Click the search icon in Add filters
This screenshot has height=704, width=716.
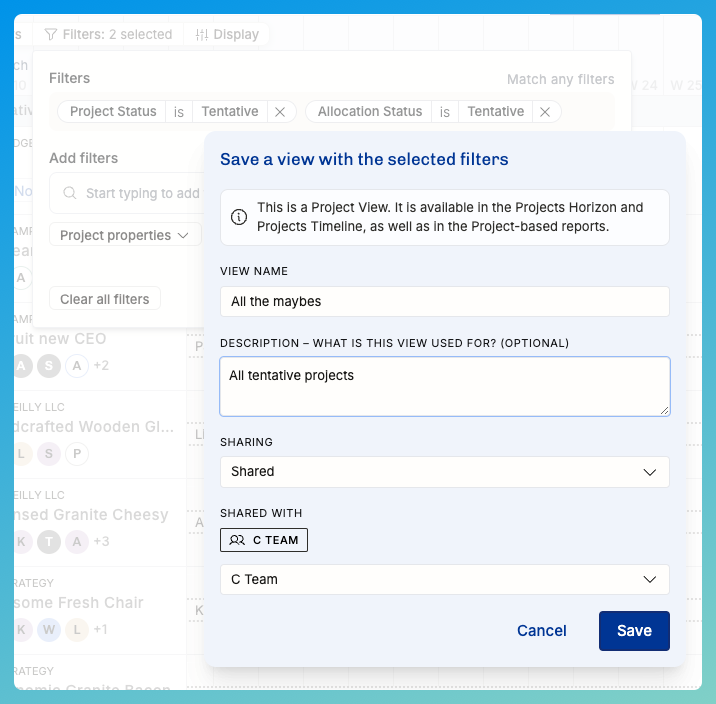tap(69, 193)
